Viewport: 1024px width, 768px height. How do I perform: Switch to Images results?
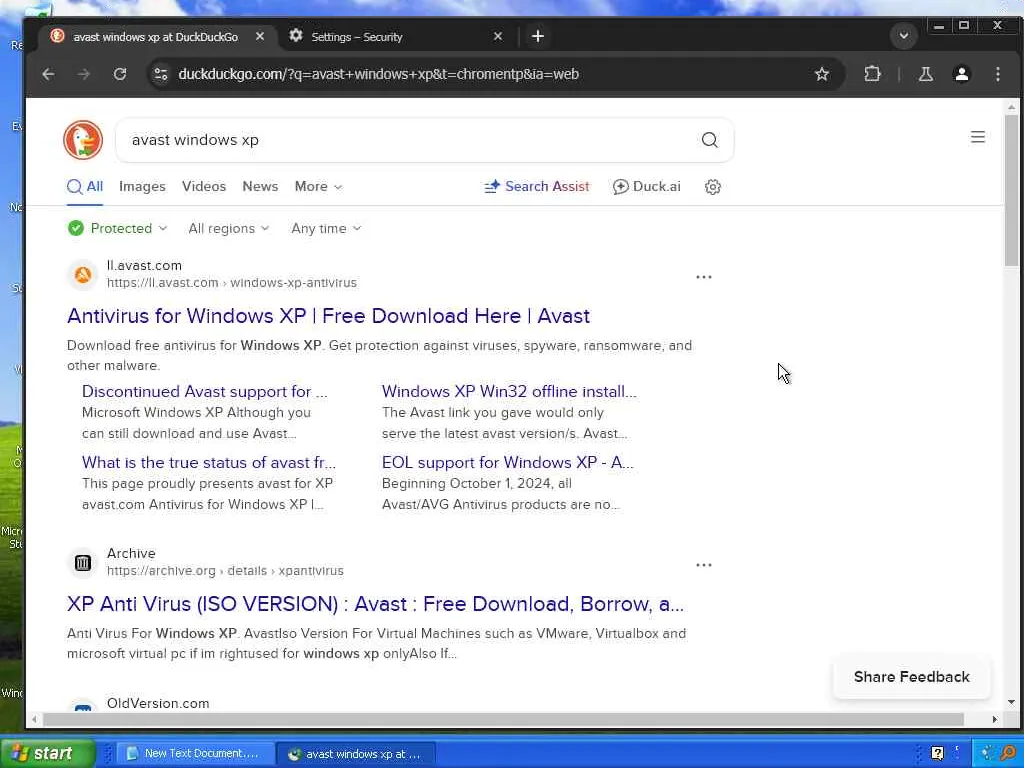click(142, 187)
